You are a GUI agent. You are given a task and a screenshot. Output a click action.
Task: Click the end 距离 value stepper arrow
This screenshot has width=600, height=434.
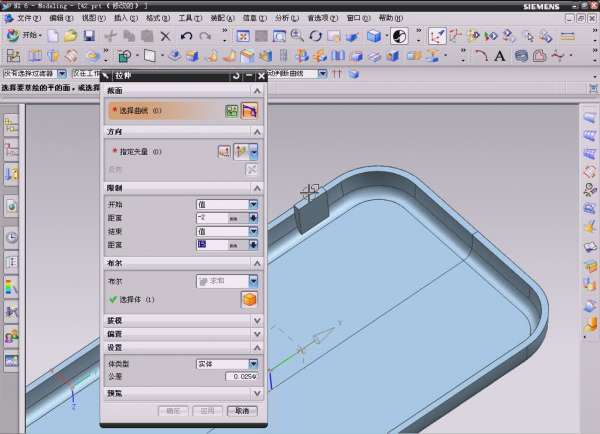coord(254,244)
